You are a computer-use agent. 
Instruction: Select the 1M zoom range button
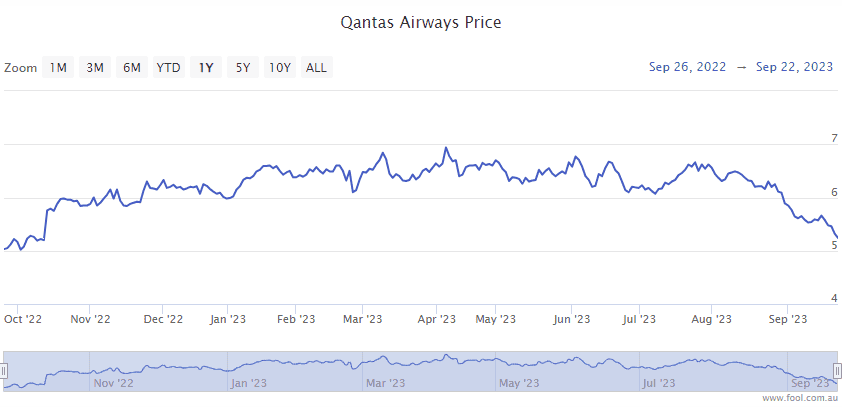(59, 68)
